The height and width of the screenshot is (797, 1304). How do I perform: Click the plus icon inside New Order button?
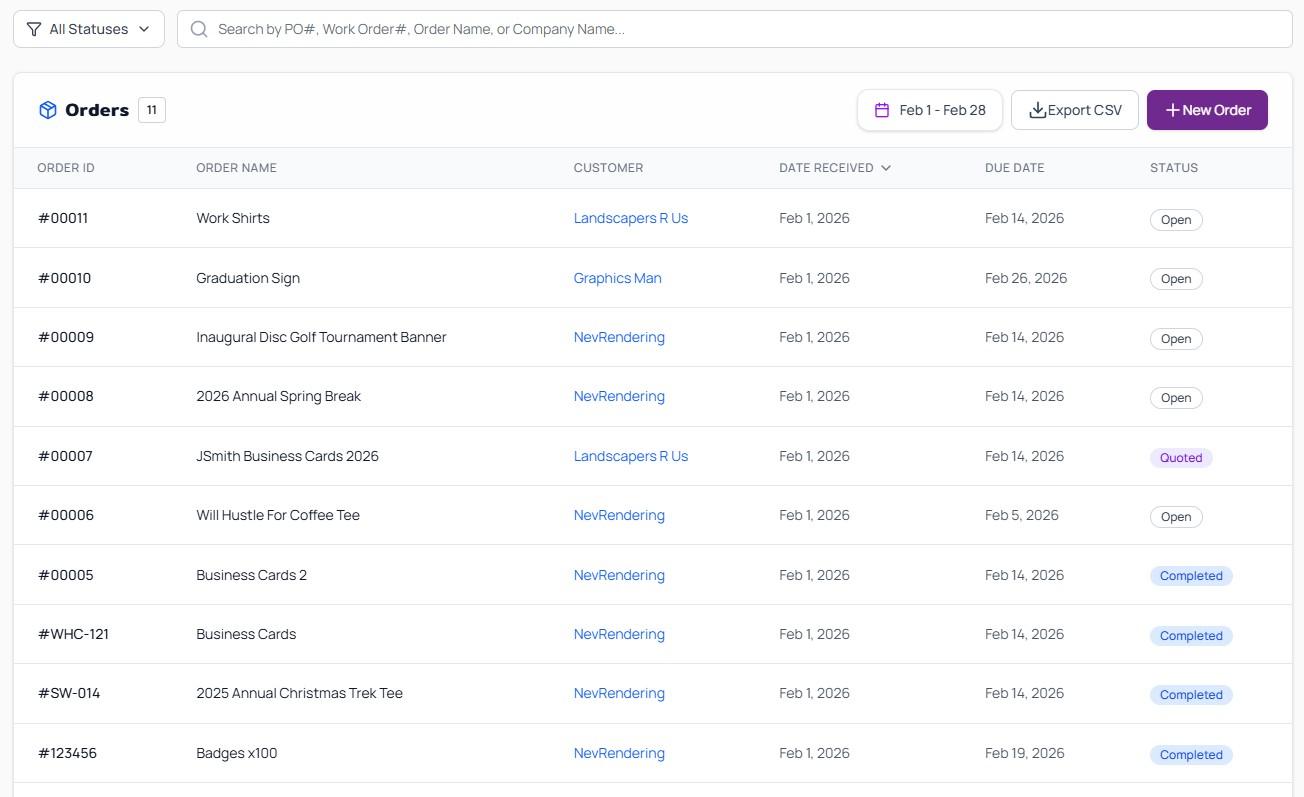tap(1172, 110)
